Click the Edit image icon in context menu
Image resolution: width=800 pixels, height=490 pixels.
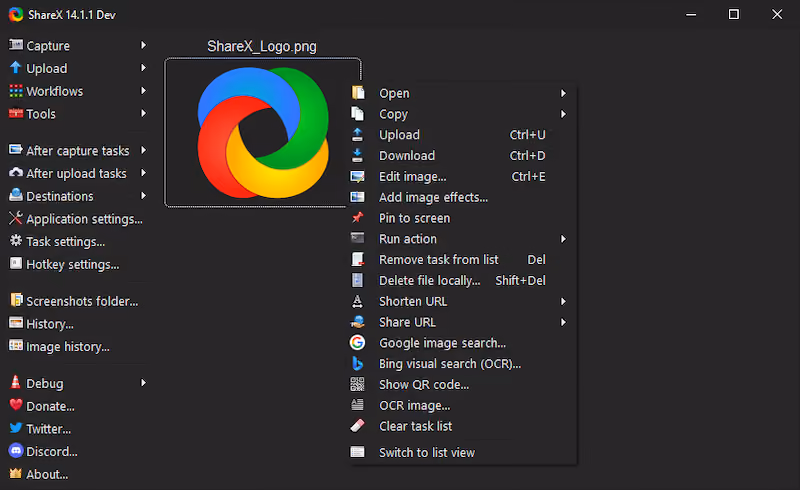click(x=357, y=176)
